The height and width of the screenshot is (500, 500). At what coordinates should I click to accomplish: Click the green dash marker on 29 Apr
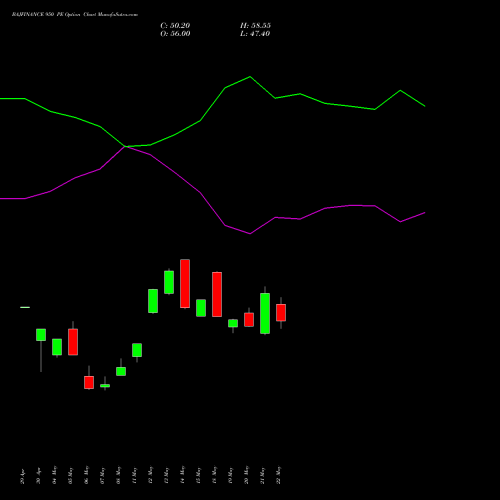click(25, 307)
